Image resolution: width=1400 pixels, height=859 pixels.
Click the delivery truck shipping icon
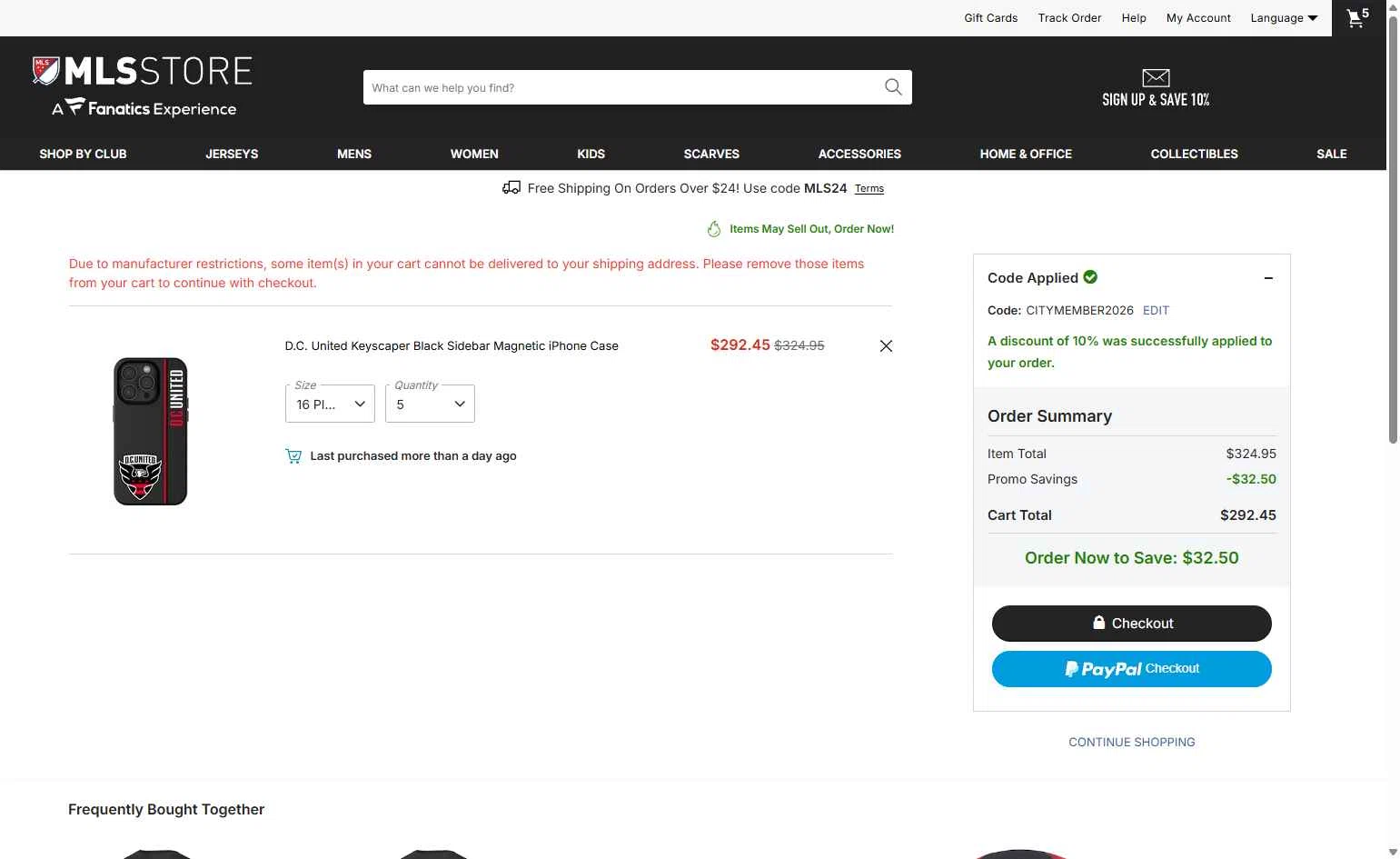tap(511, 188)
